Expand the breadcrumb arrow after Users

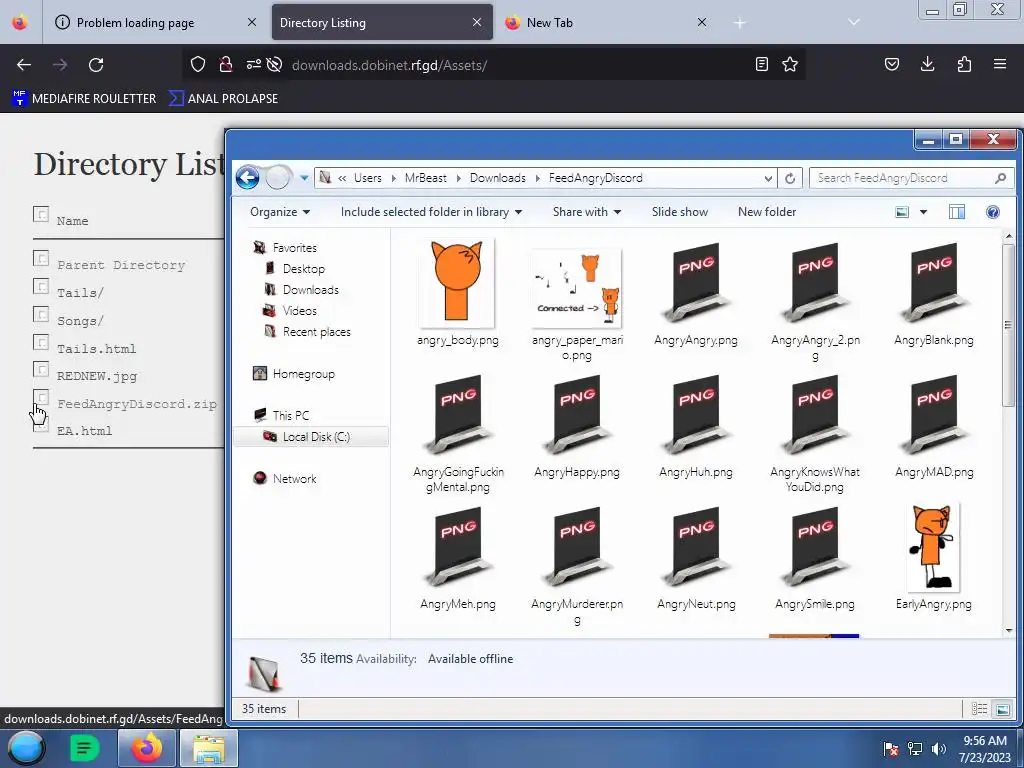(393, 178)
